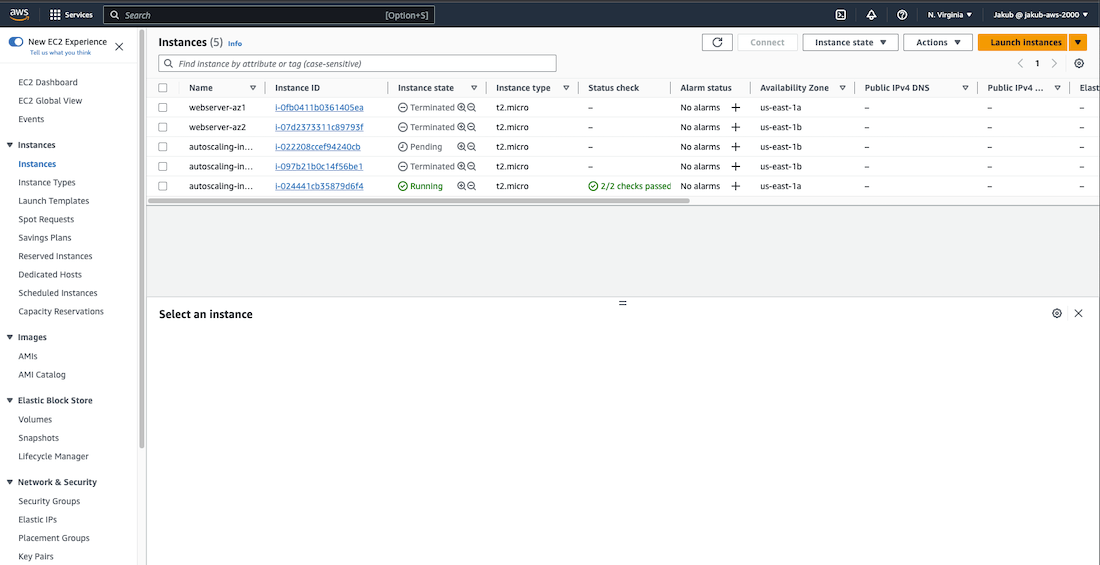
Task: Open the notifications bell
Action: [x=871, y=15]
